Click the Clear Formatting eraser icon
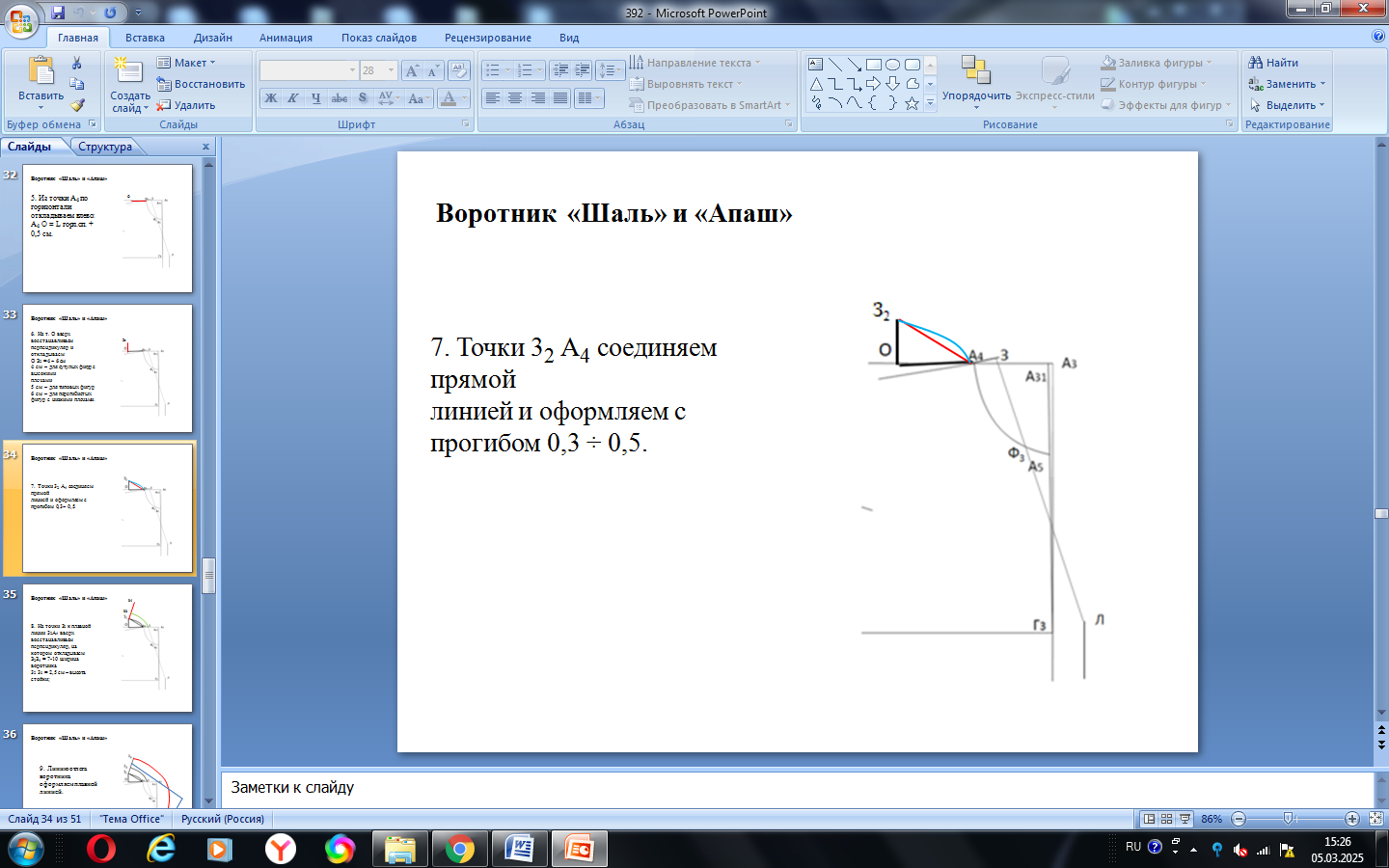This screenshot has height=868, width=1389. click(460, 70)
